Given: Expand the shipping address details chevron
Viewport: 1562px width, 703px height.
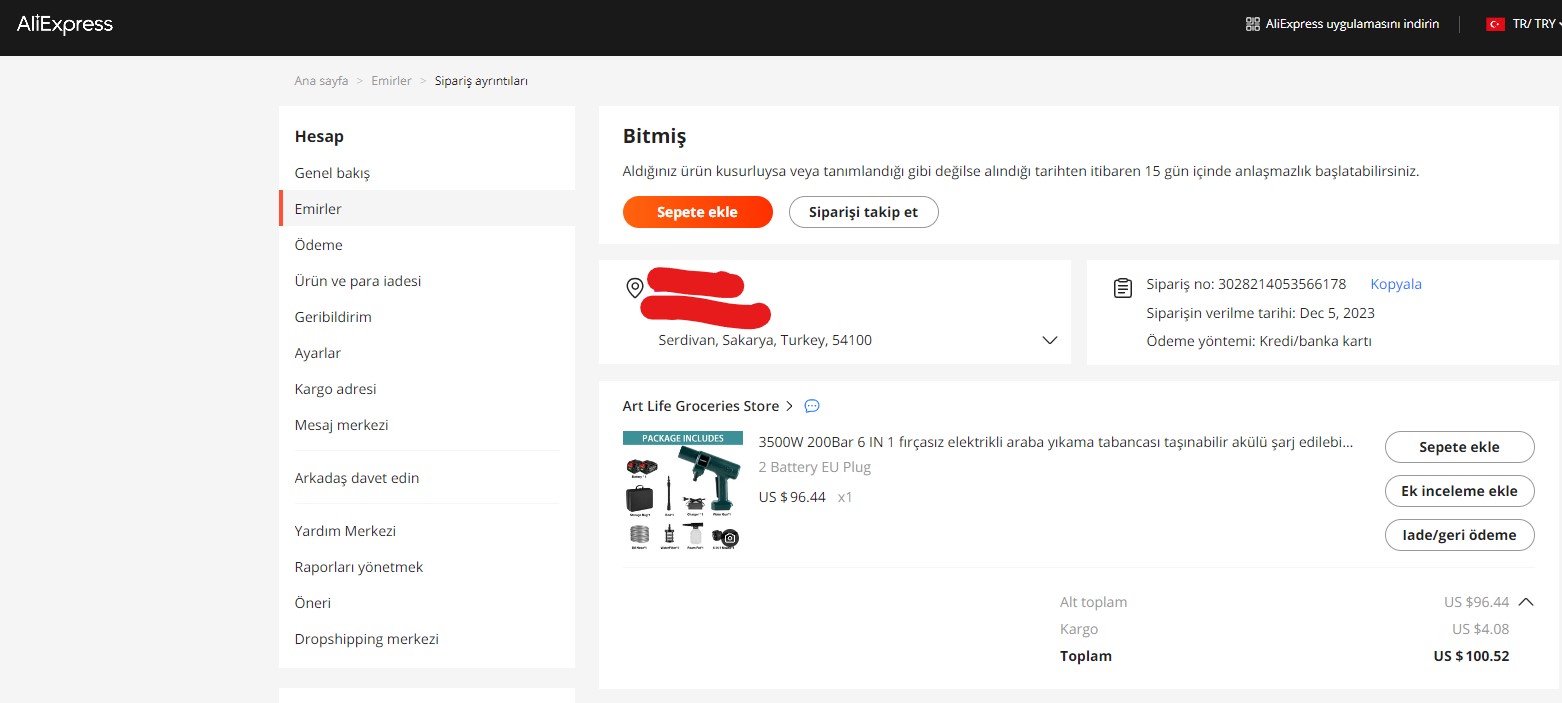Looking at the screenshot, I should tap(1049, 340).
